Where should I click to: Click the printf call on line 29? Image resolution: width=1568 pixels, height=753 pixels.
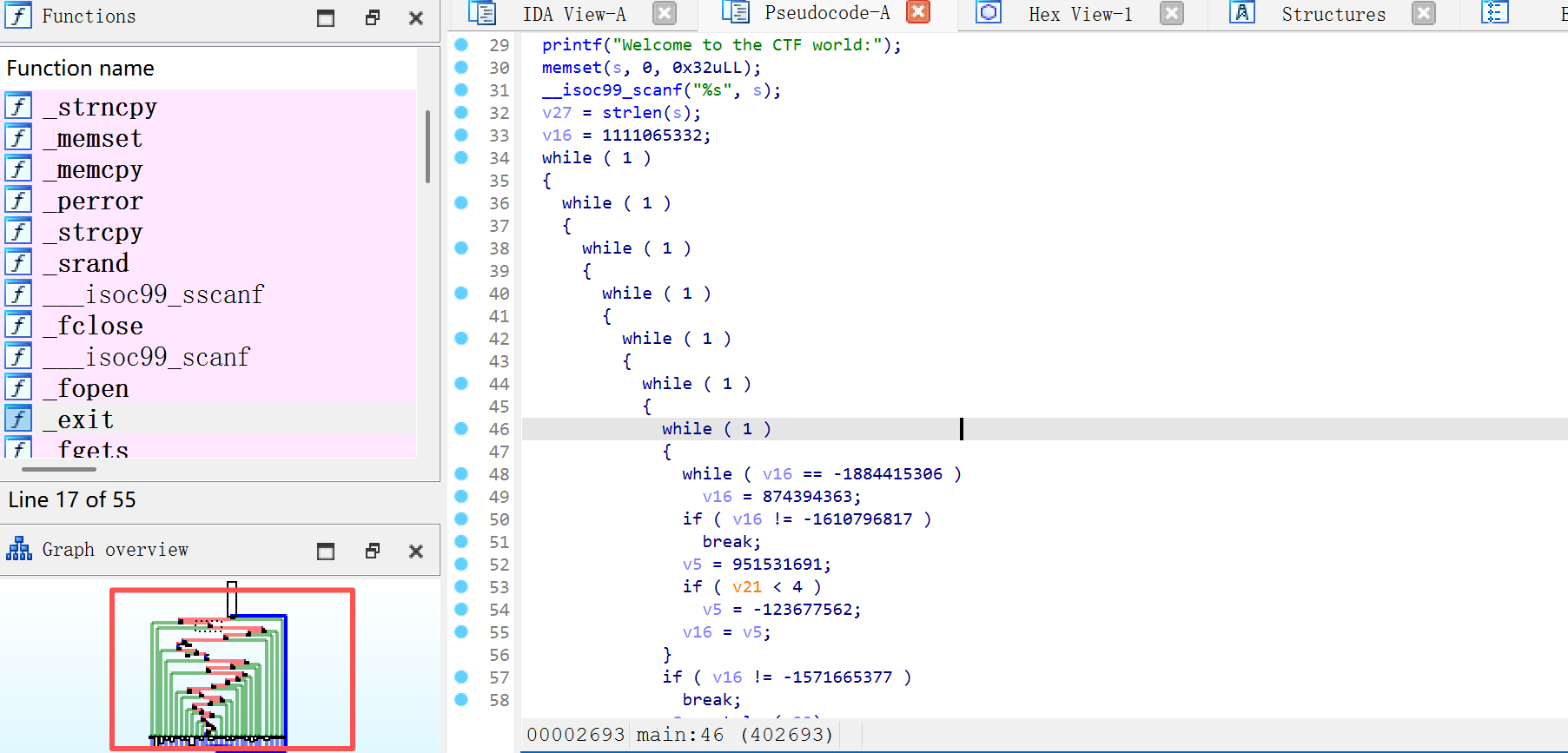[x=572, y=45]
